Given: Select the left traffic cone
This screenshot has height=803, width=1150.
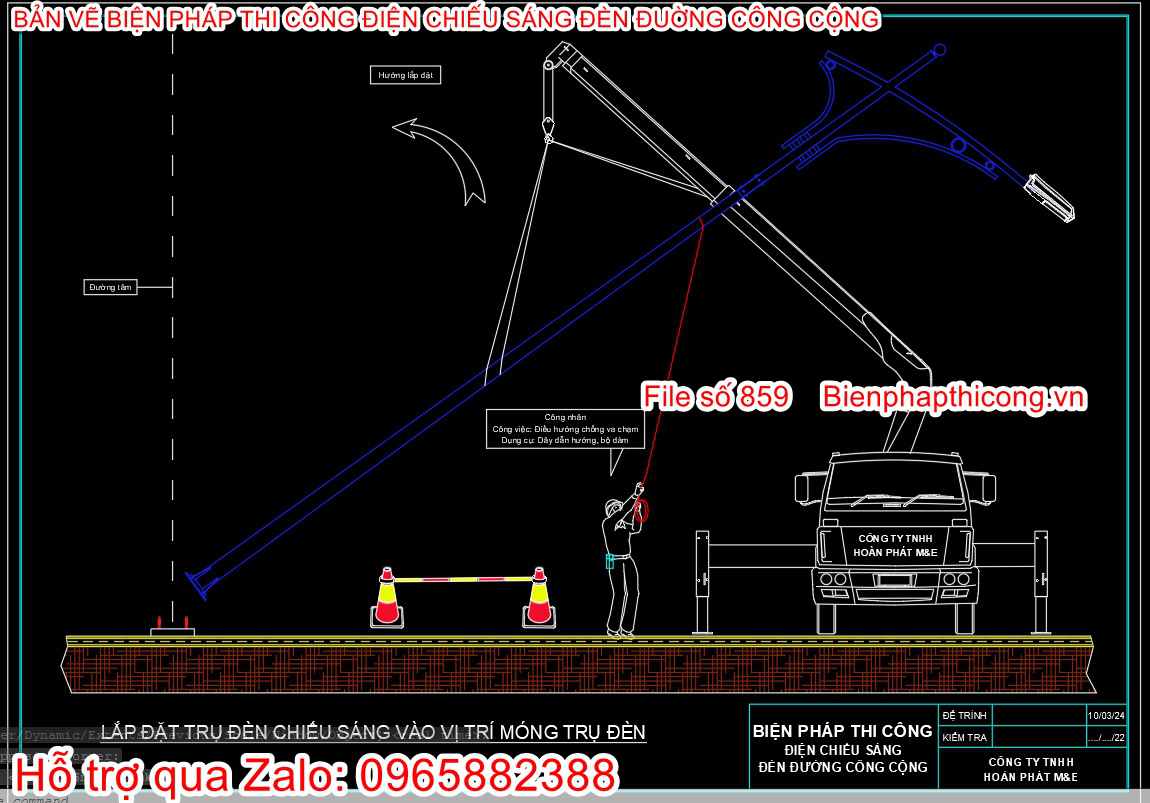Looking at the screenshot, I should pyautogui.click(x=387, y=598).
